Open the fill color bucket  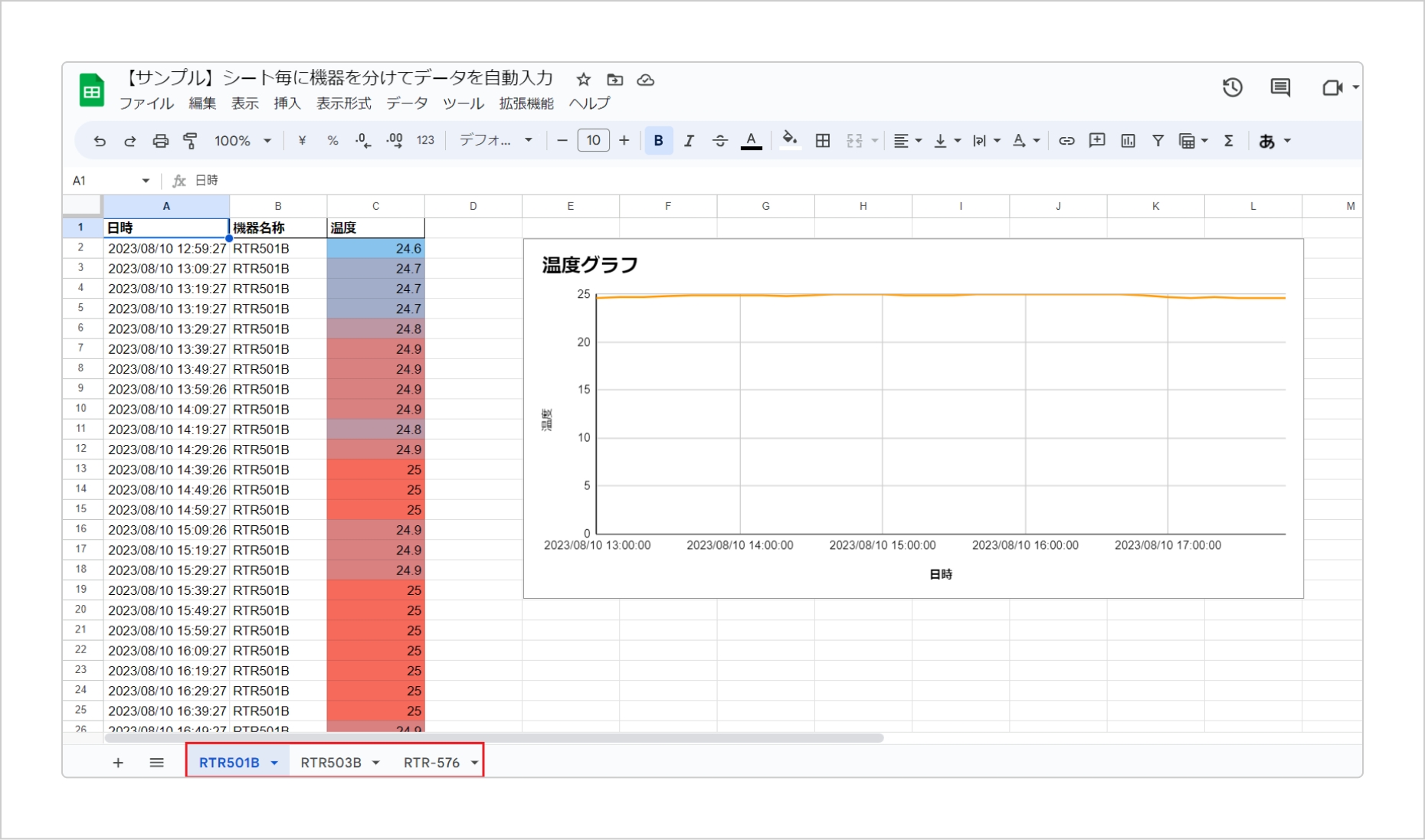790,140
